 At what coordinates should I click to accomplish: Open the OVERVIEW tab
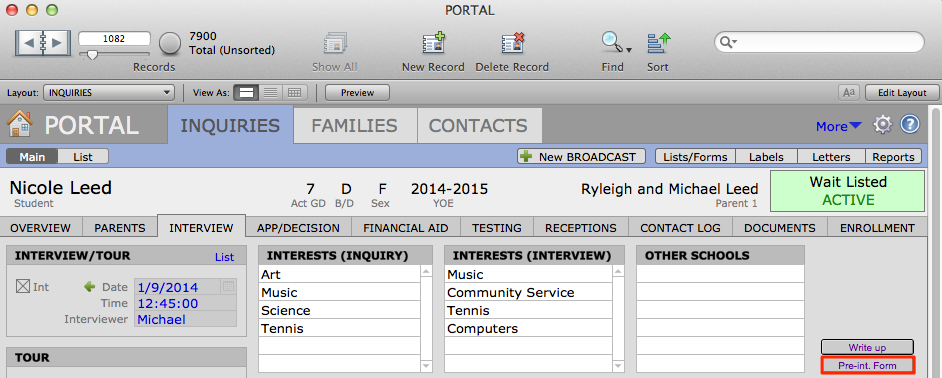tap(40, 228)
